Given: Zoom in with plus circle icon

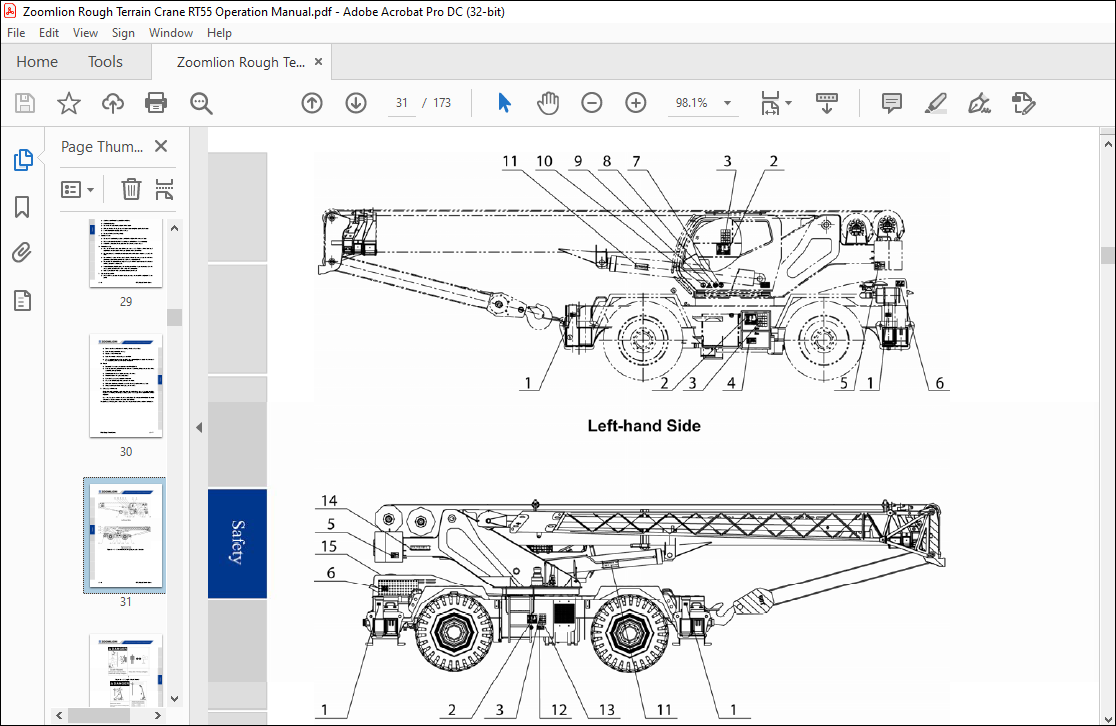Looking at the screenshot, I should click(x=636, y=103).
